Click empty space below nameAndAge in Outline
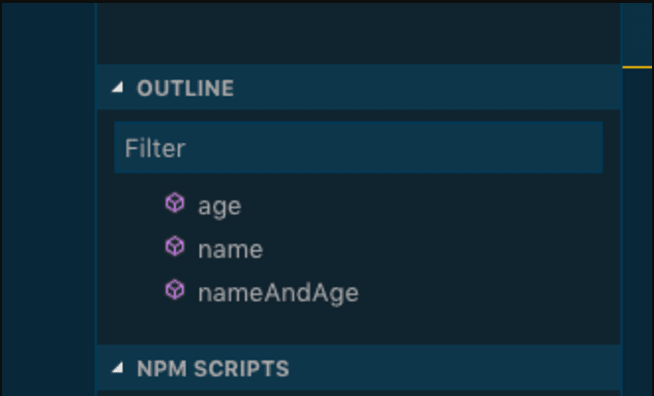Viewport: 654px width, 396px height. point(358,329)
